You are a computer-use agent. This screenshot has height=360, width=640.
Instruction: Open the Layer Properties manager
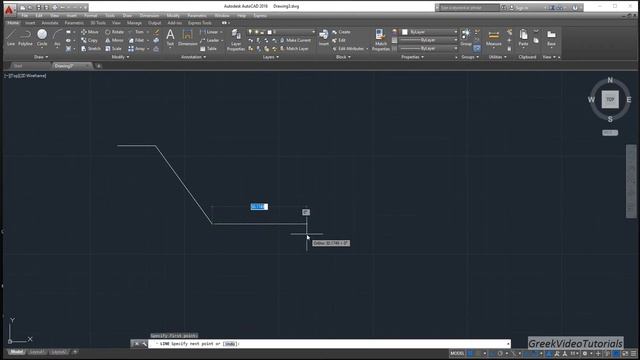pyautogui.click(x=236, y=40)
